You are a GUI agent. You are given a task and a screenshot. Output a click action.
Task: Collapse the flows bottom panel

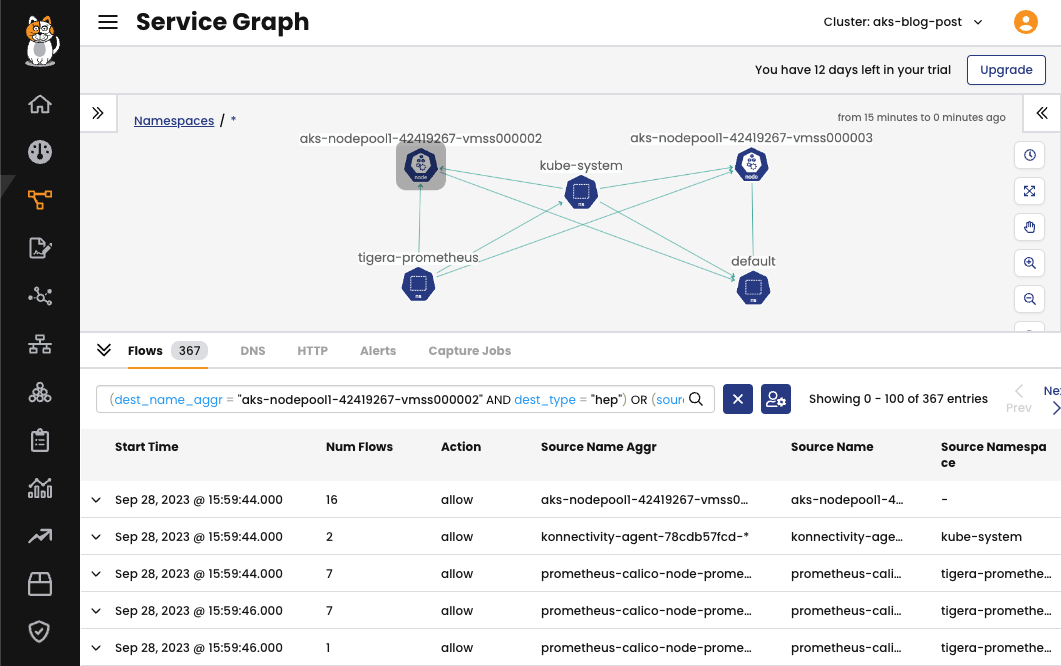click(x=104, y=350)
